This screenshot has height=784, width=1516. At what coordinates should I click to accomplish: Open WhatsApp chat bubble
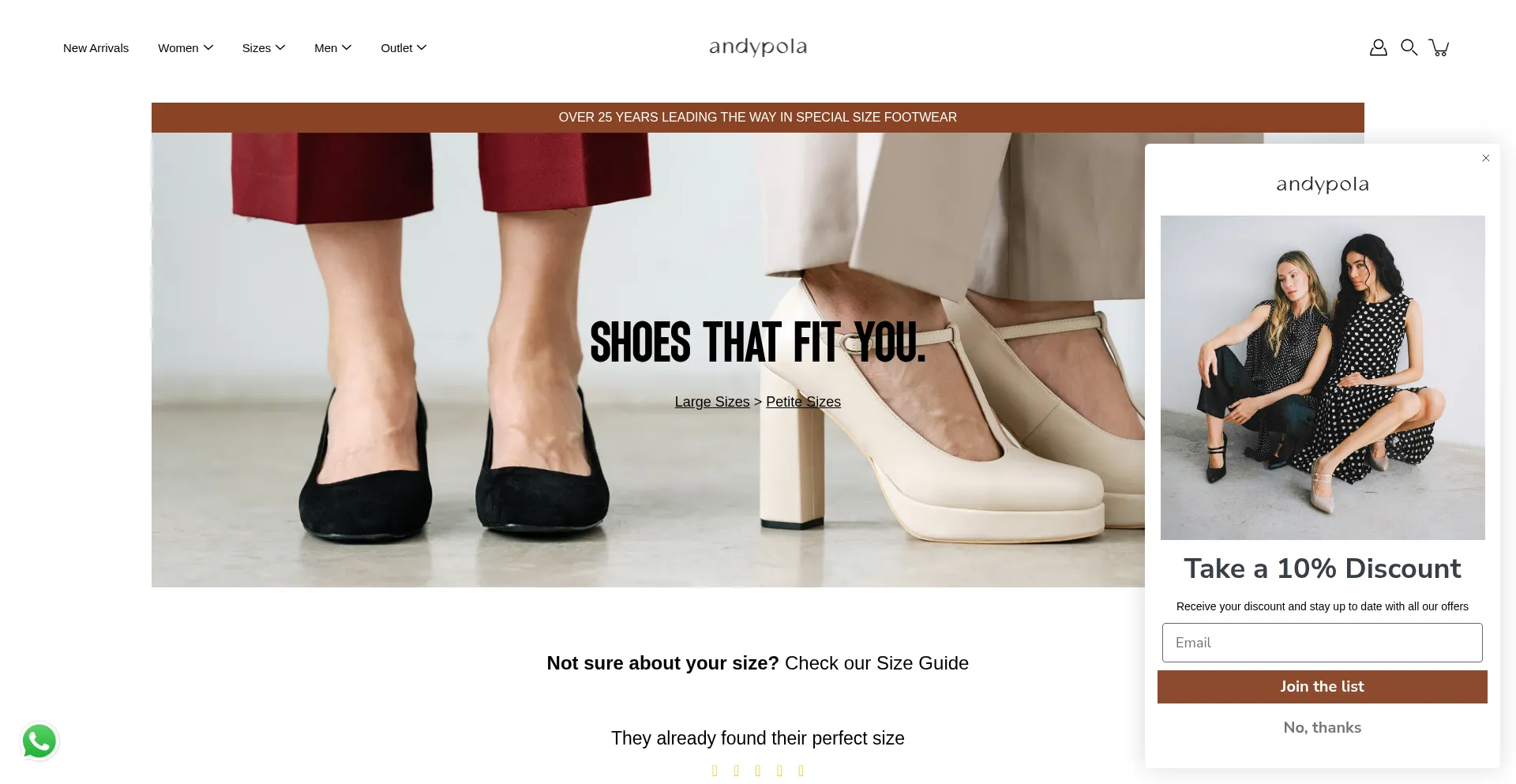point(39,741)
